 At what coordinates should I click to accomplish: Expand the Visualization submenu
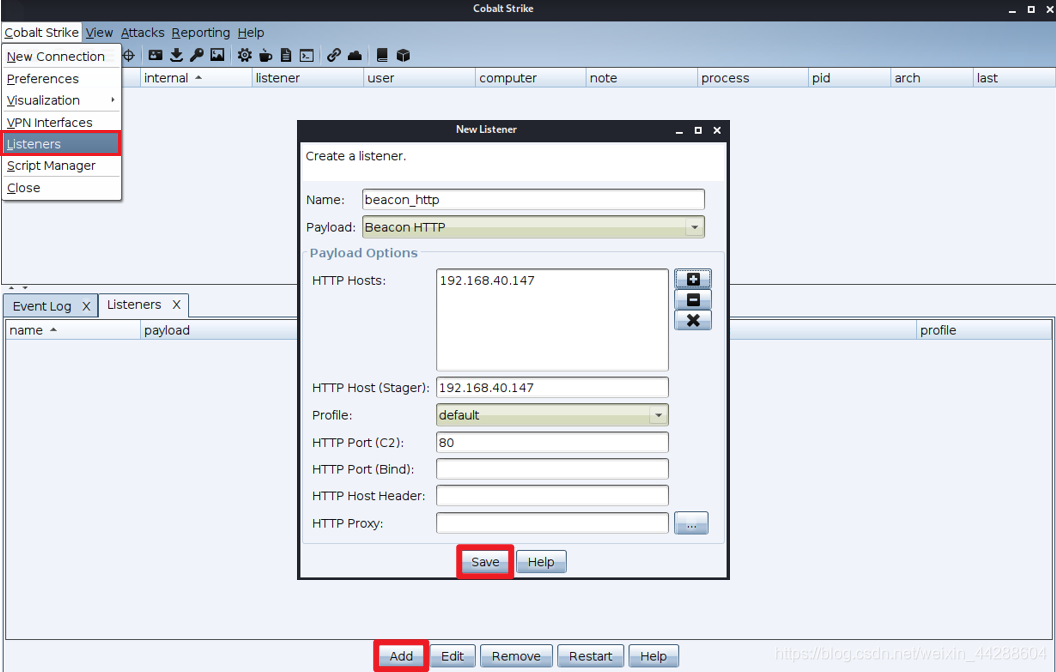[x=61, y=100]
